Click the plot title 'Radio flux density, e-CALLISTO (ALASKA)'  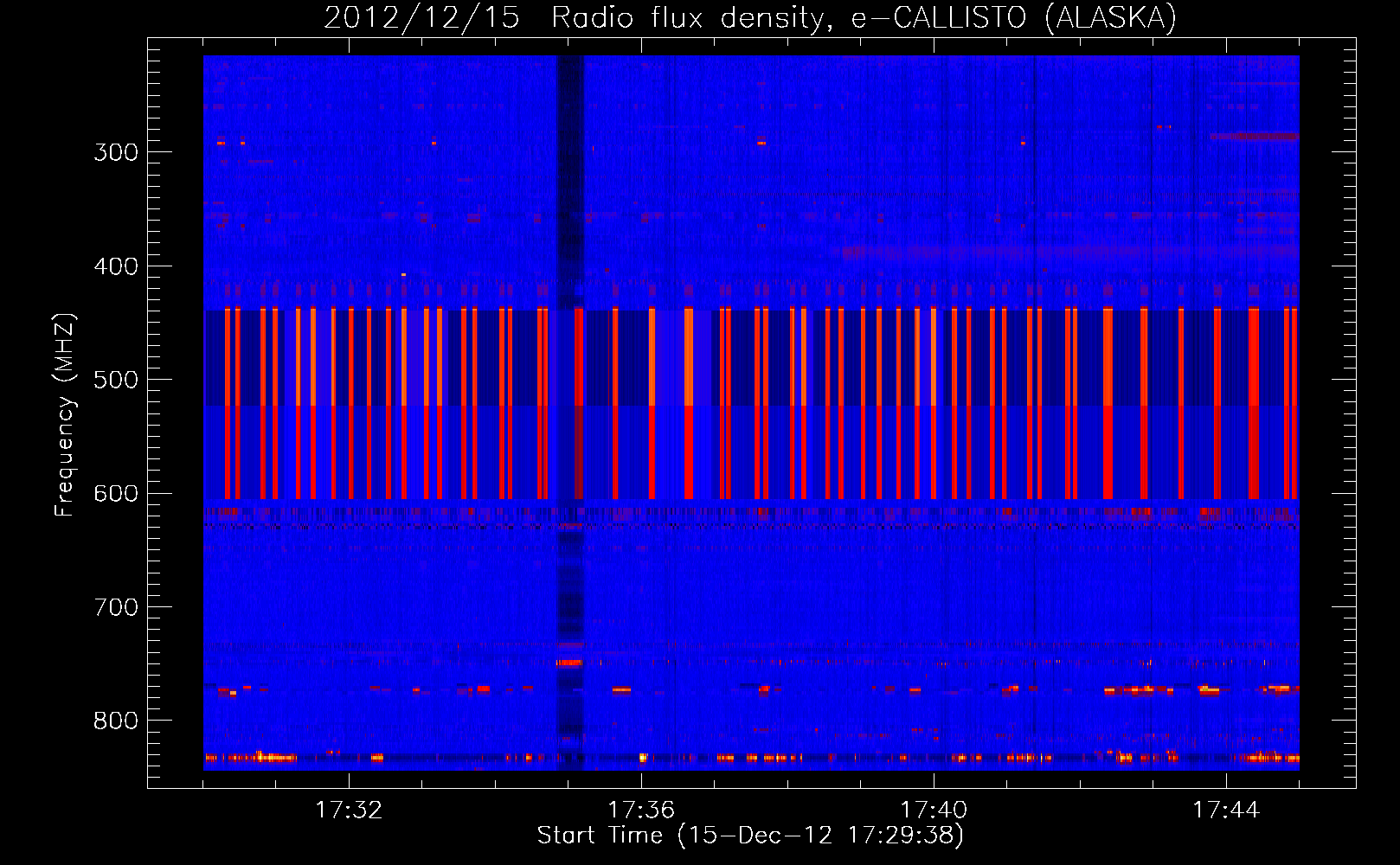864,18
